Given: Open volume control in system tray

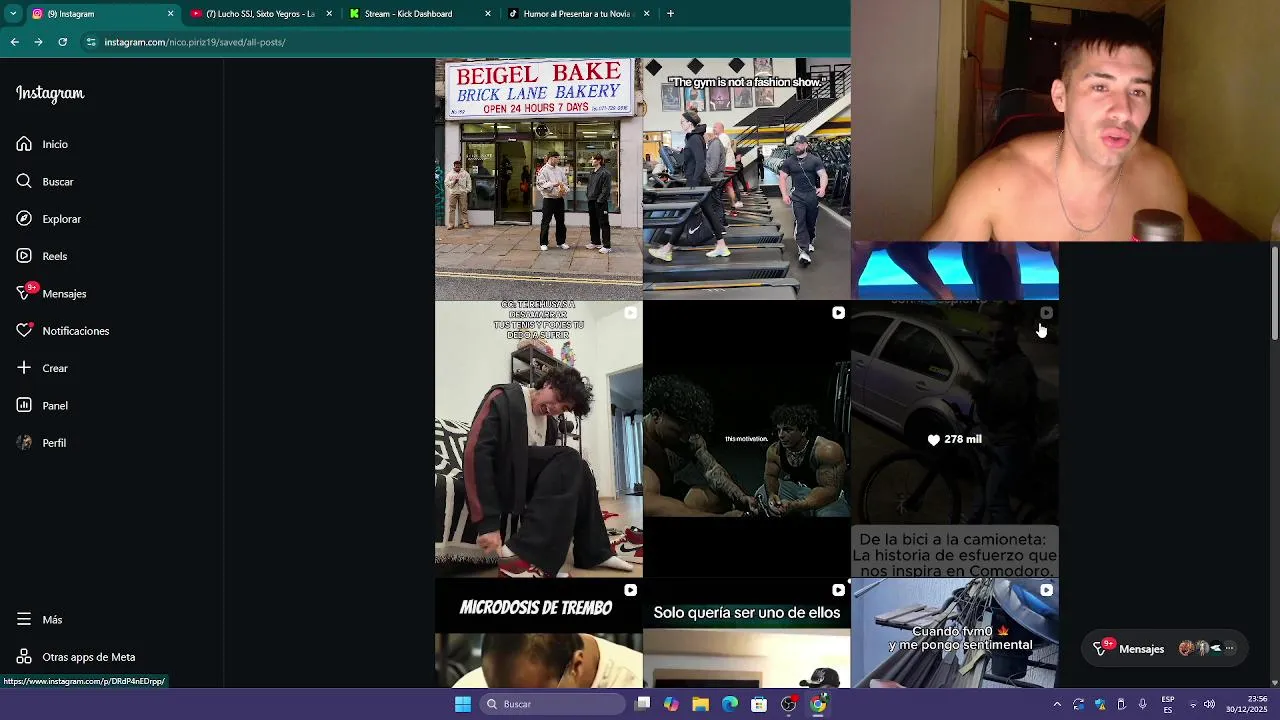Looking at the screenshot, I should 1209,704.
